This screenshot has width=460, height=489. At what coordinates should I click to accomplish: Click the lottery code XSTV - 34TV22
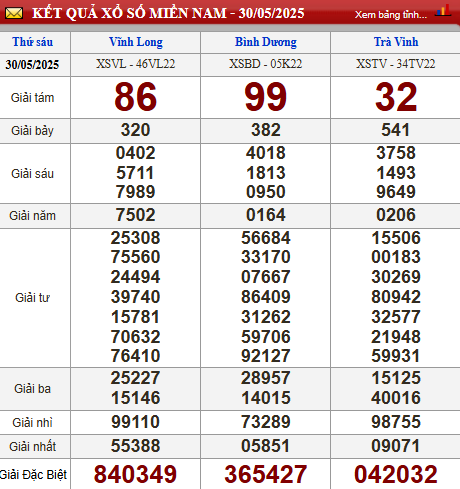pos(396,64)
